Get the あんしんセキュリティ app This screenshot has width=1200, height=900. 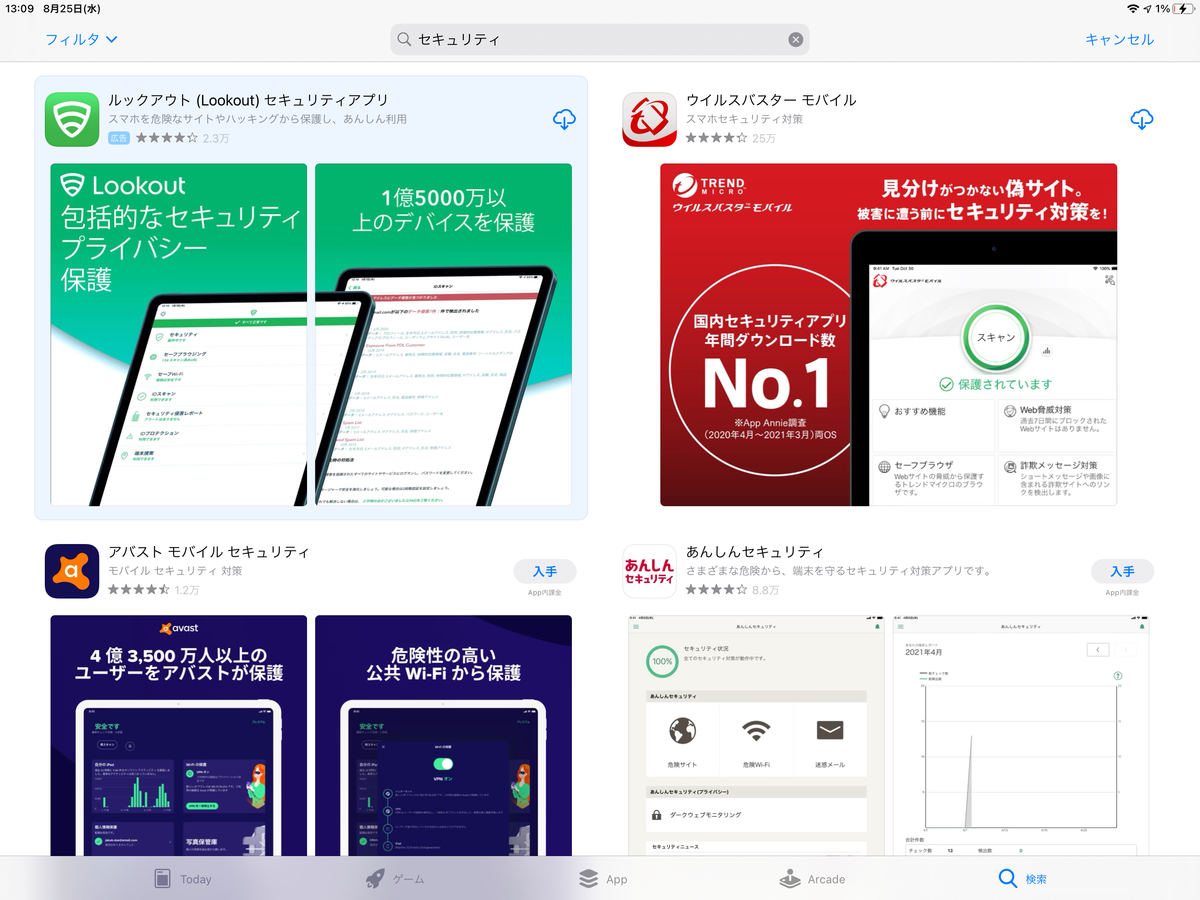1122,571
